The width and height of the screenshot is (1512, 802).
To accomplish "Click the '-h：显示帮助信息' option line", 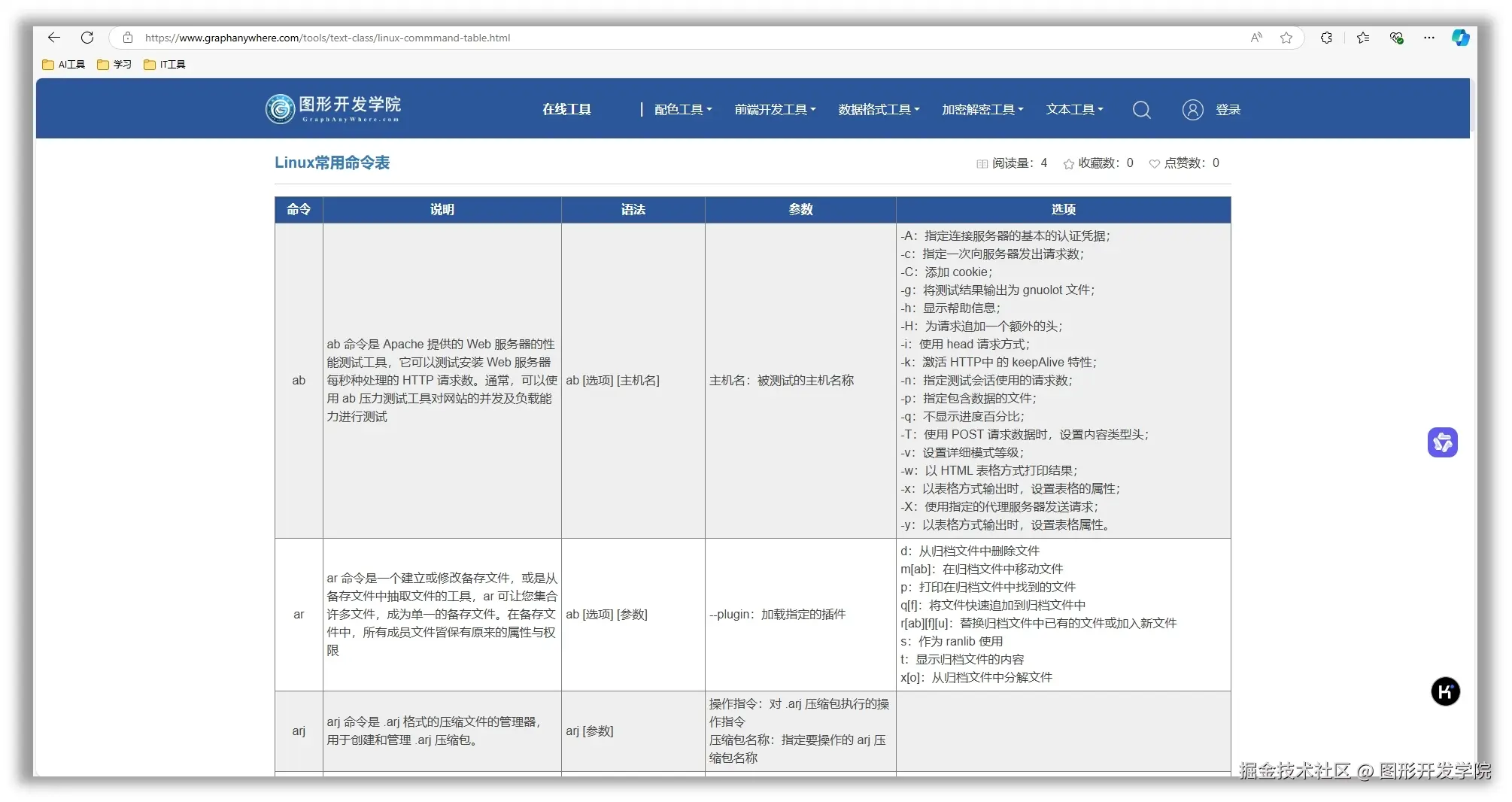I will (x=950, y=308).
